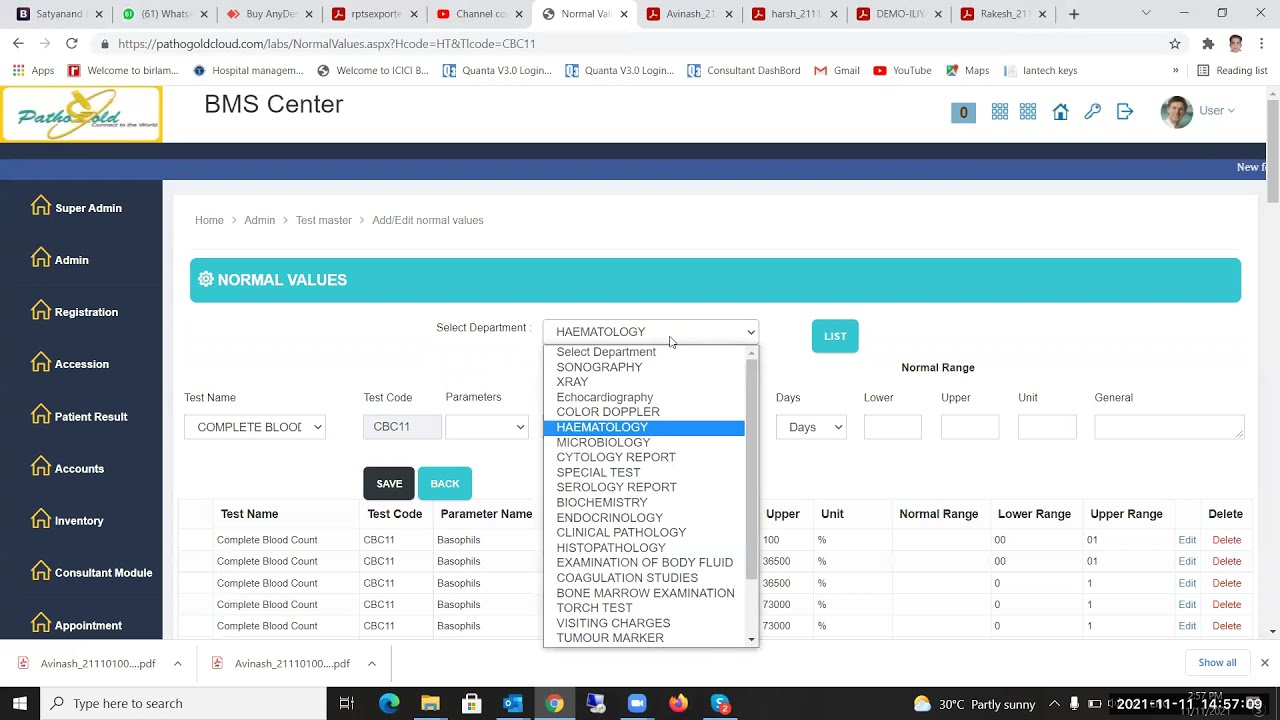Screen dimensions: 1280x720
Task: Click the key icon in header
Action: 1093,111
